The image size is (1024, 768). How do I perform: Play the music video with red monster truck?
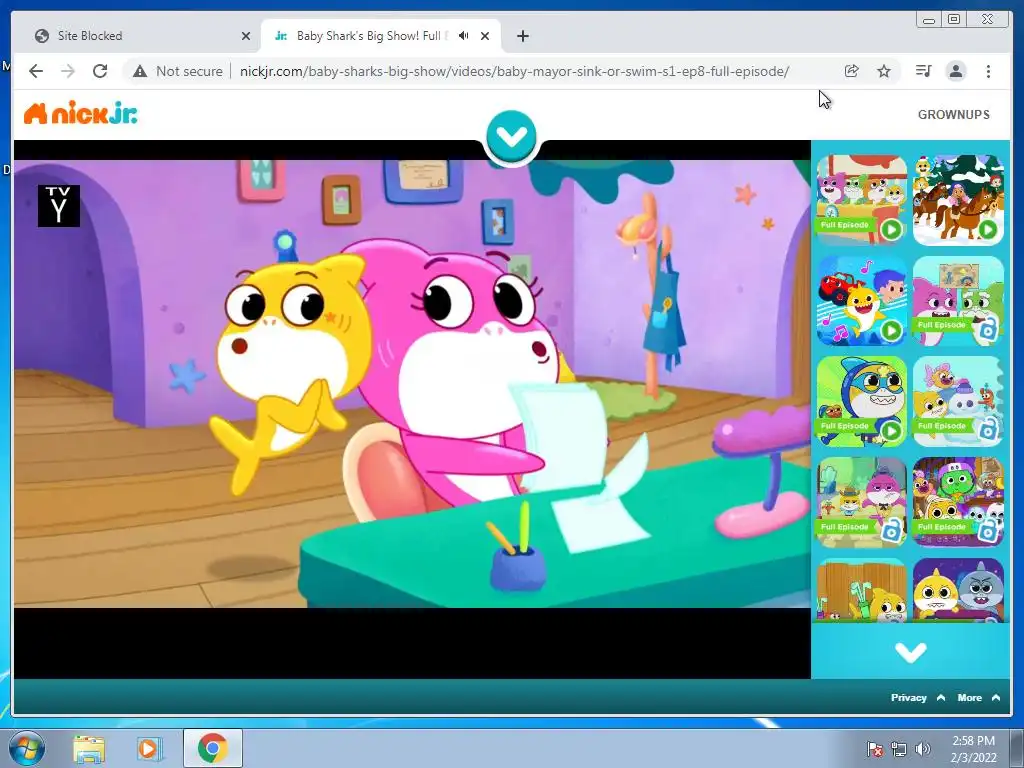861,300
